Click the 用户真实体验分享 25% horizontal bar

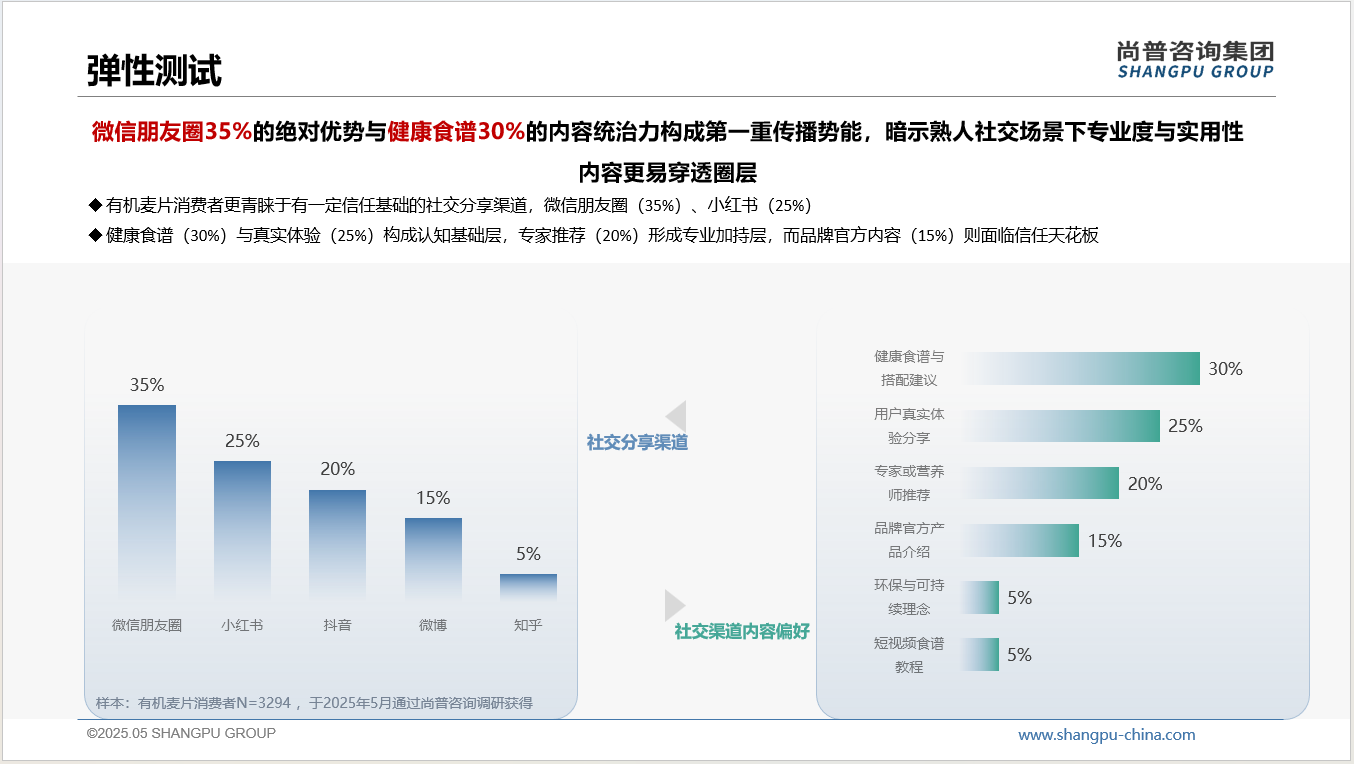click(x=1060, y=425)
